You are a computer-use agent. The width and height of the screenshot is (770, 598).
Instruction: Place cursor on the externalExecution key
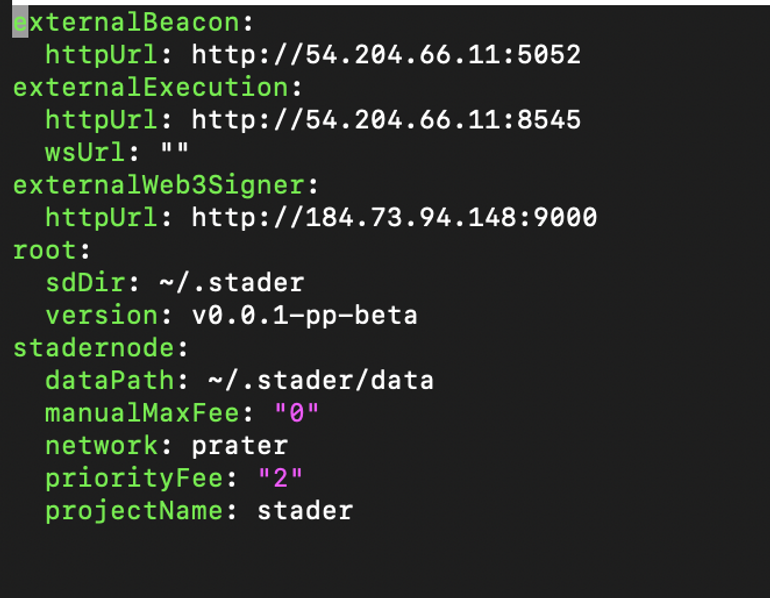coord(150,87)
